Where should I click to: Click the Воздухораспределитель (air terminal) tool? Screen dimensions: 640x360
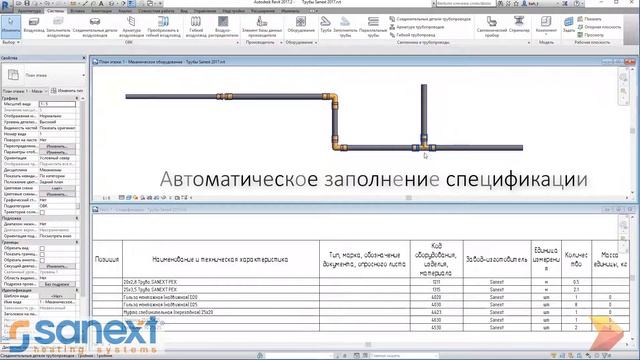click(x=223, y=26)
